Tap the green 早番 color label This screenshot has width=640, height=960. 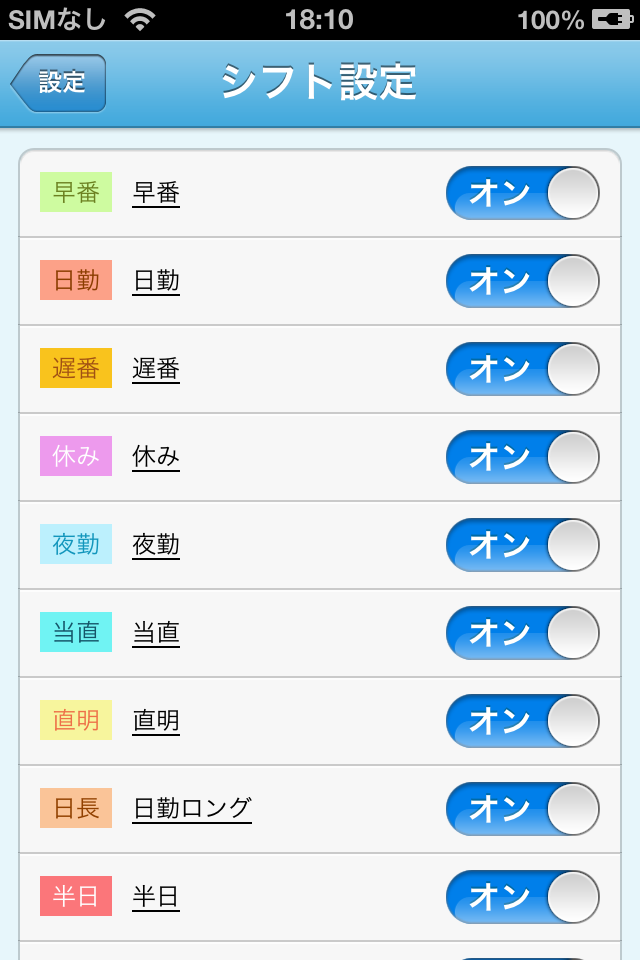76,192
